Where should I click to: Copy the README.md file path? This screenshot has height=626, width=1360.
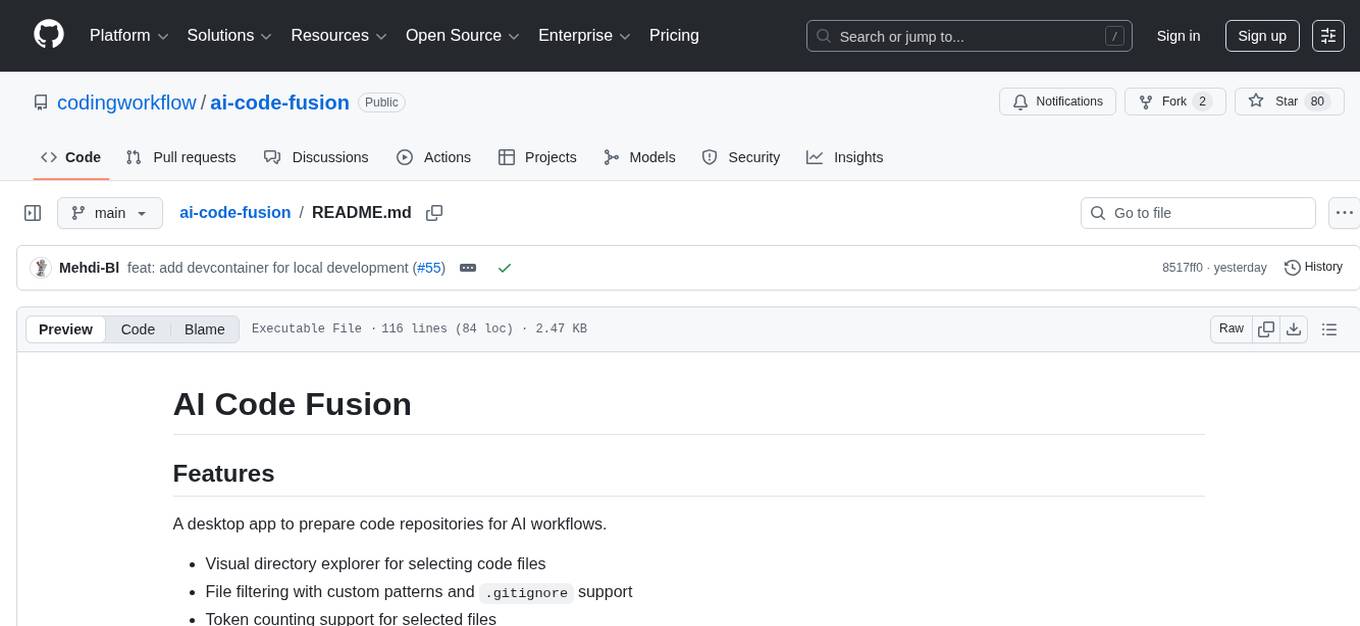pyautogui.click(x=434, y=213)
